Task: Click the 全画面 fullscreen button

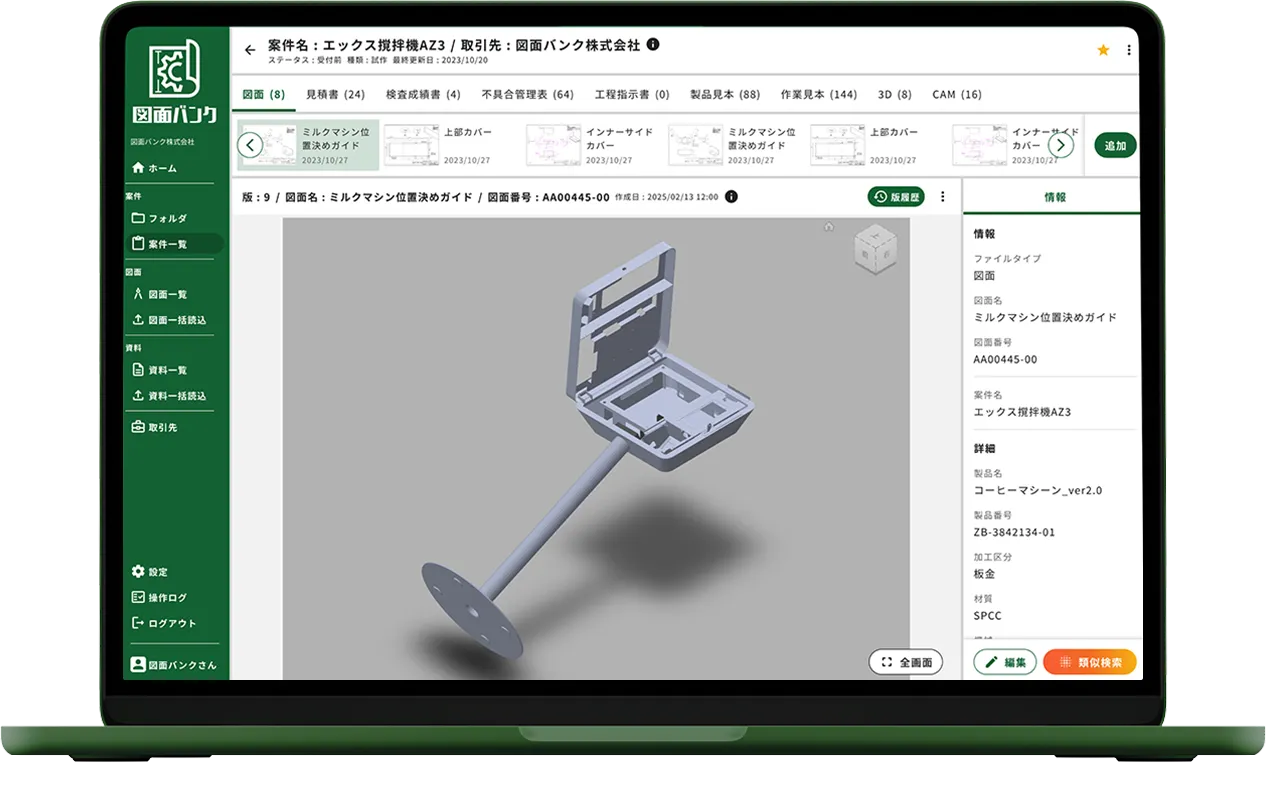Action: [x=906, y=662]
